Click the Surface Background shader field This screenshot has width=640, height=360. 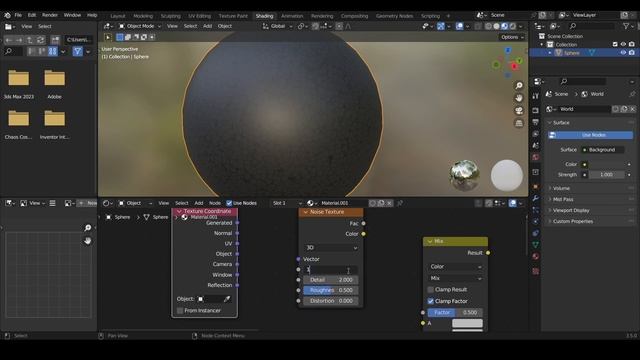click(602, 150)
